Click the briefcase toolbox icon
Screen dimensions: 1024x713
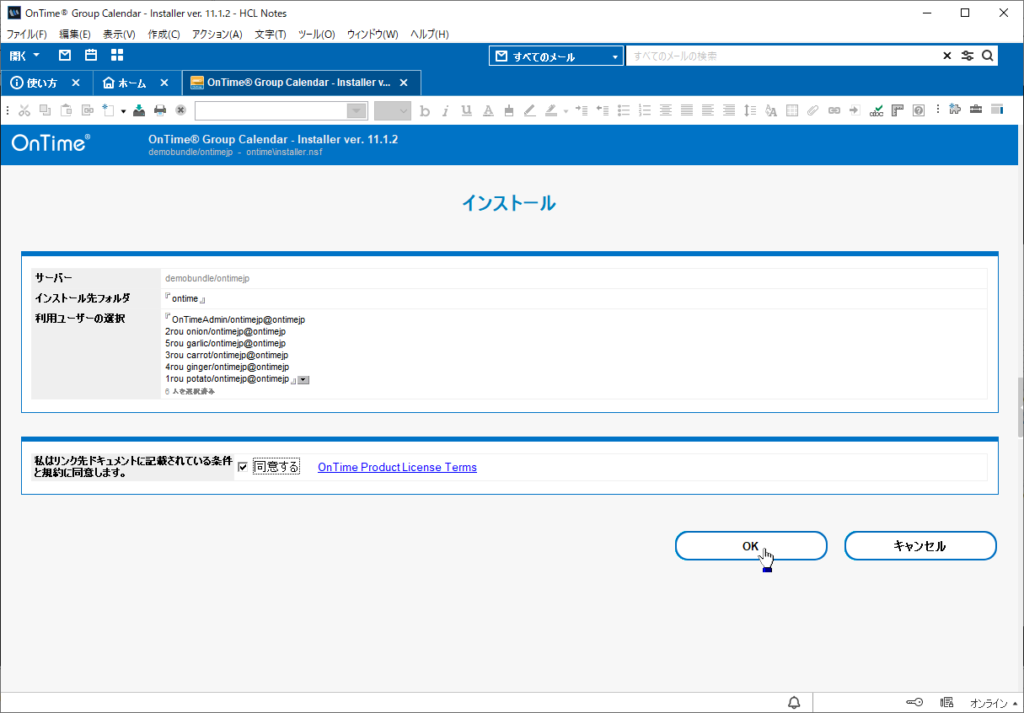(x=976, y=110)
